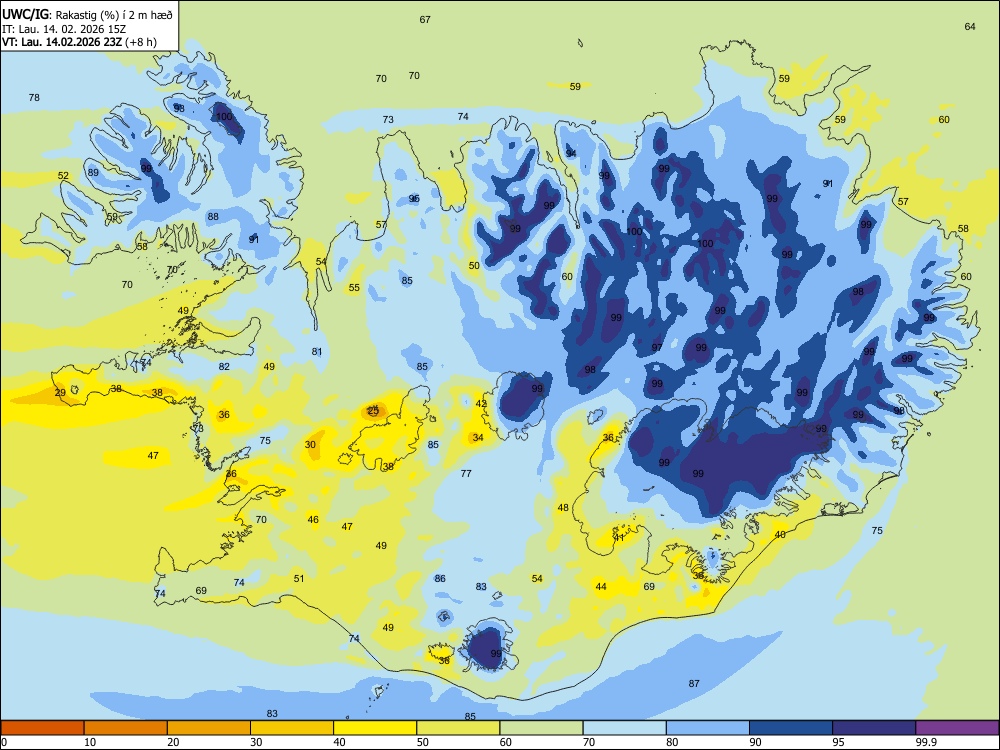The image size is (1000, 750).
Task: Click the map value '48' in the south-central area
Action: tap(563, 508)
